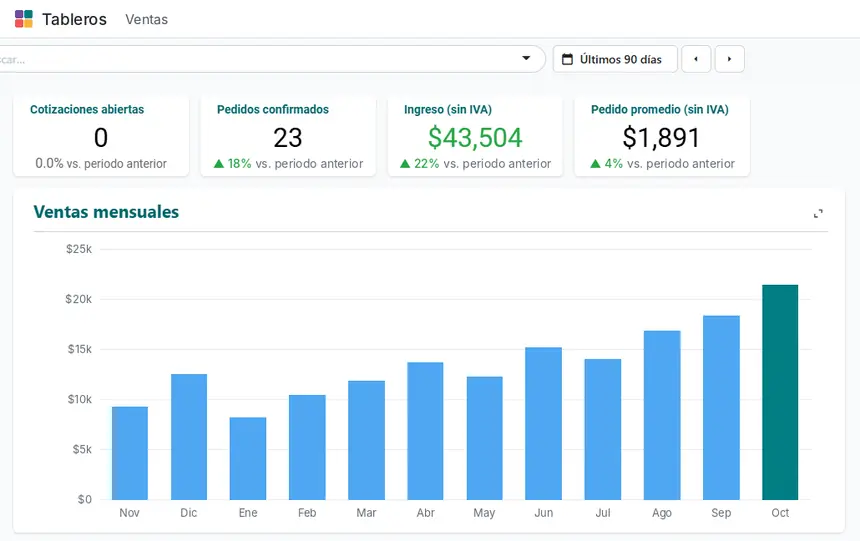Select the teal Oct bar in the chart
Viewport: 860px width, 541px height.
780,392
